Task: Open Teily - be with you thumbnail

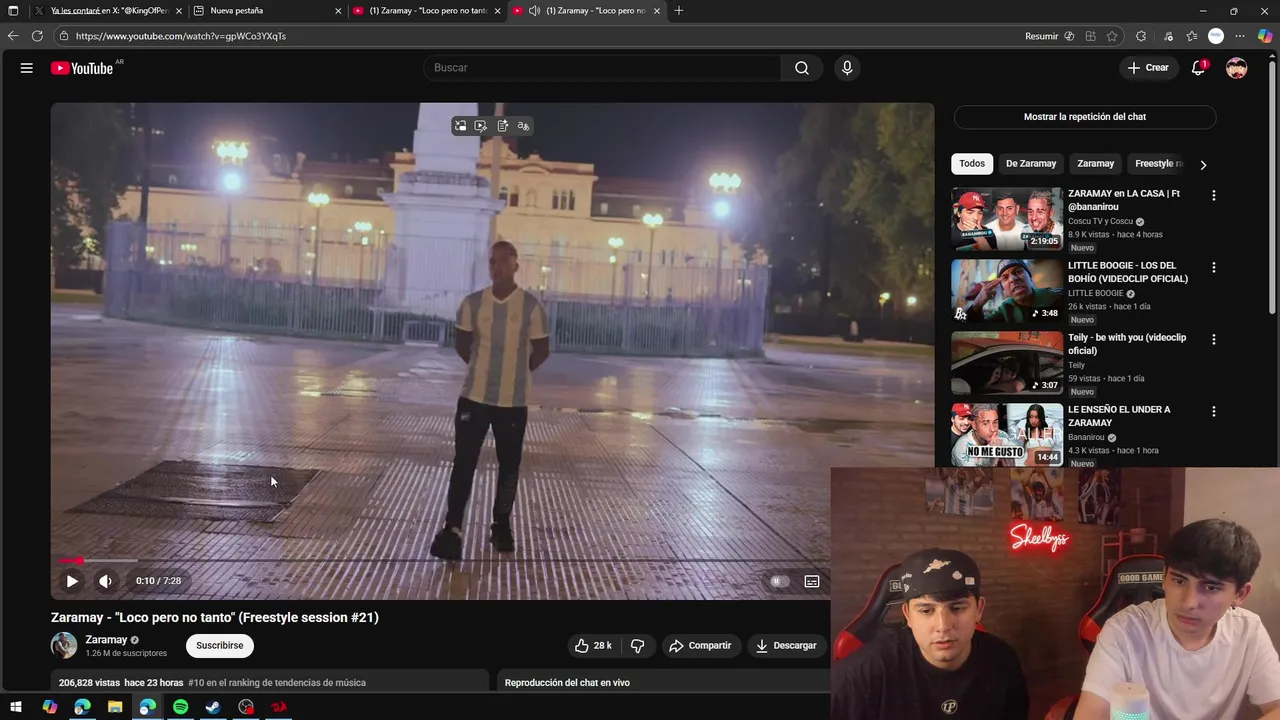Action: pos(1007,363)
